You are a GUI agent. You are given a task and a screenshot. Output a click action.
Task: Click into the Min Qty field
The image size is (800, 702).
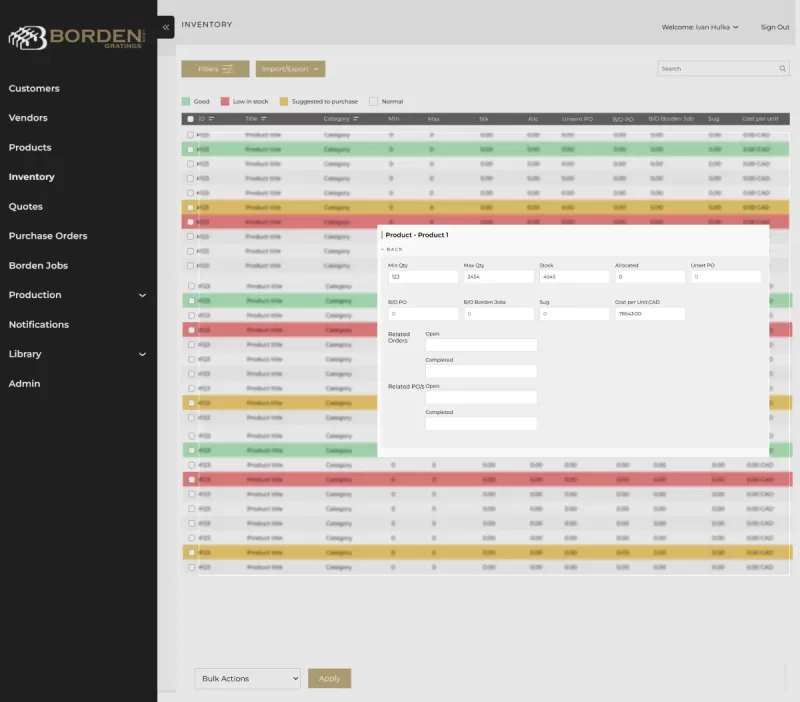(423, 277)
